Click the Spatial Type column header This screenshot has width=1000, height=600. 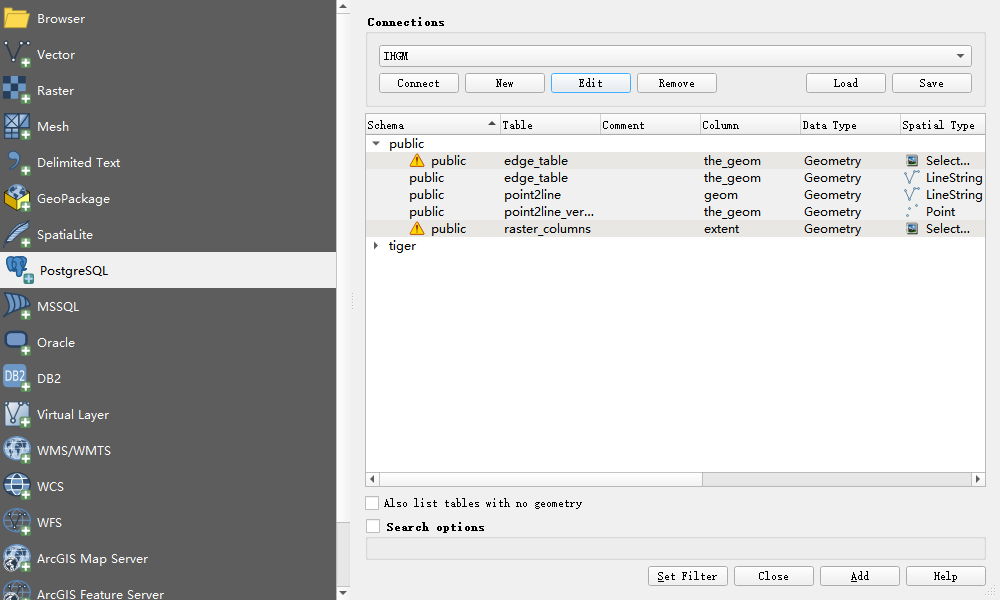tap(943, 125)
